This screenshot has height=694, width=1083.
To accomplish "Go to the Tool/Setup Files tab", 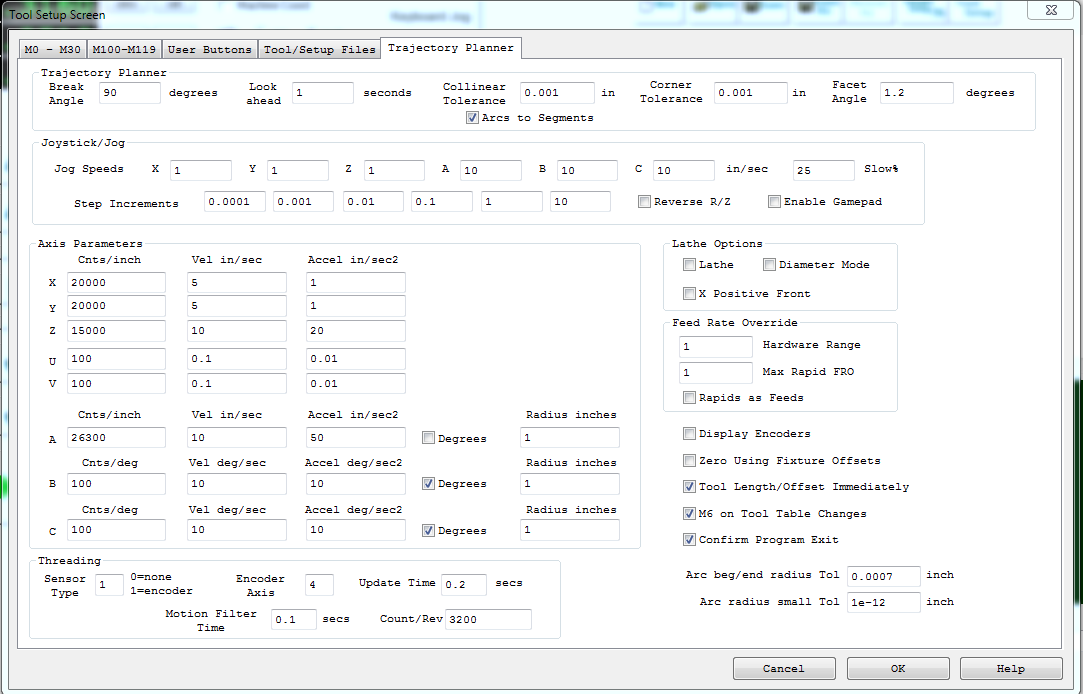I will [320, 49].
